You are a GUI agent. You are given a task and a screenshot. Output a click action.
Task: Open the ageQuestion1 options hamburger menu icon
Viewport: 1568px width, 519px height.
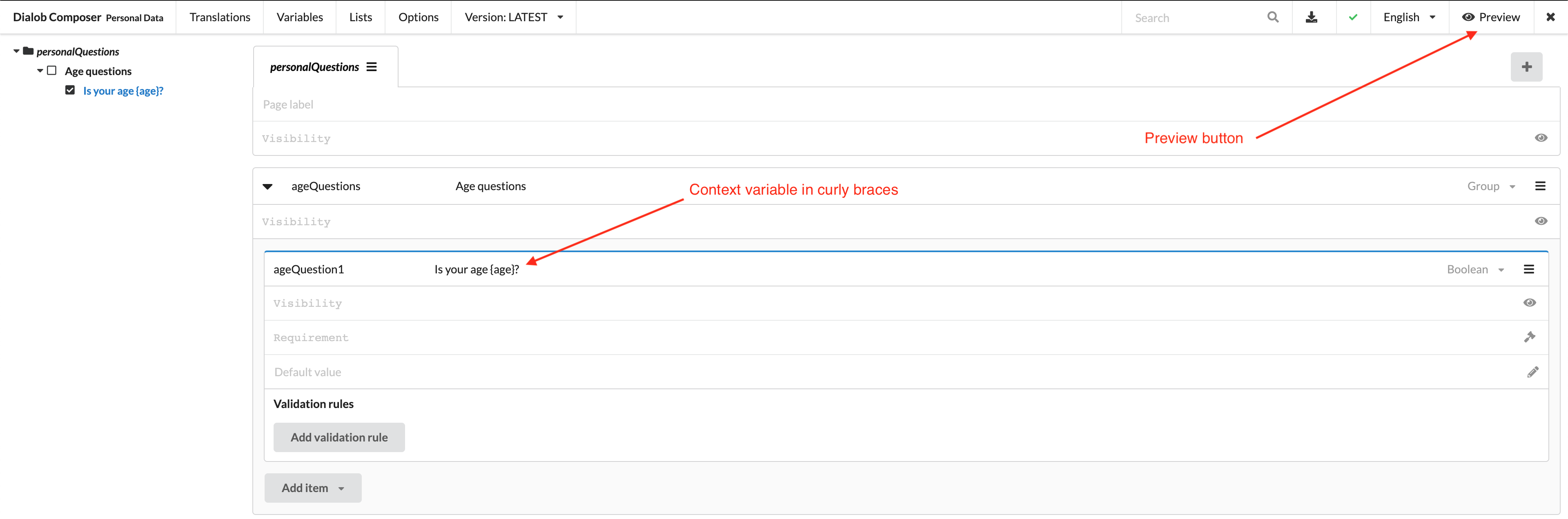(1530, 268)
